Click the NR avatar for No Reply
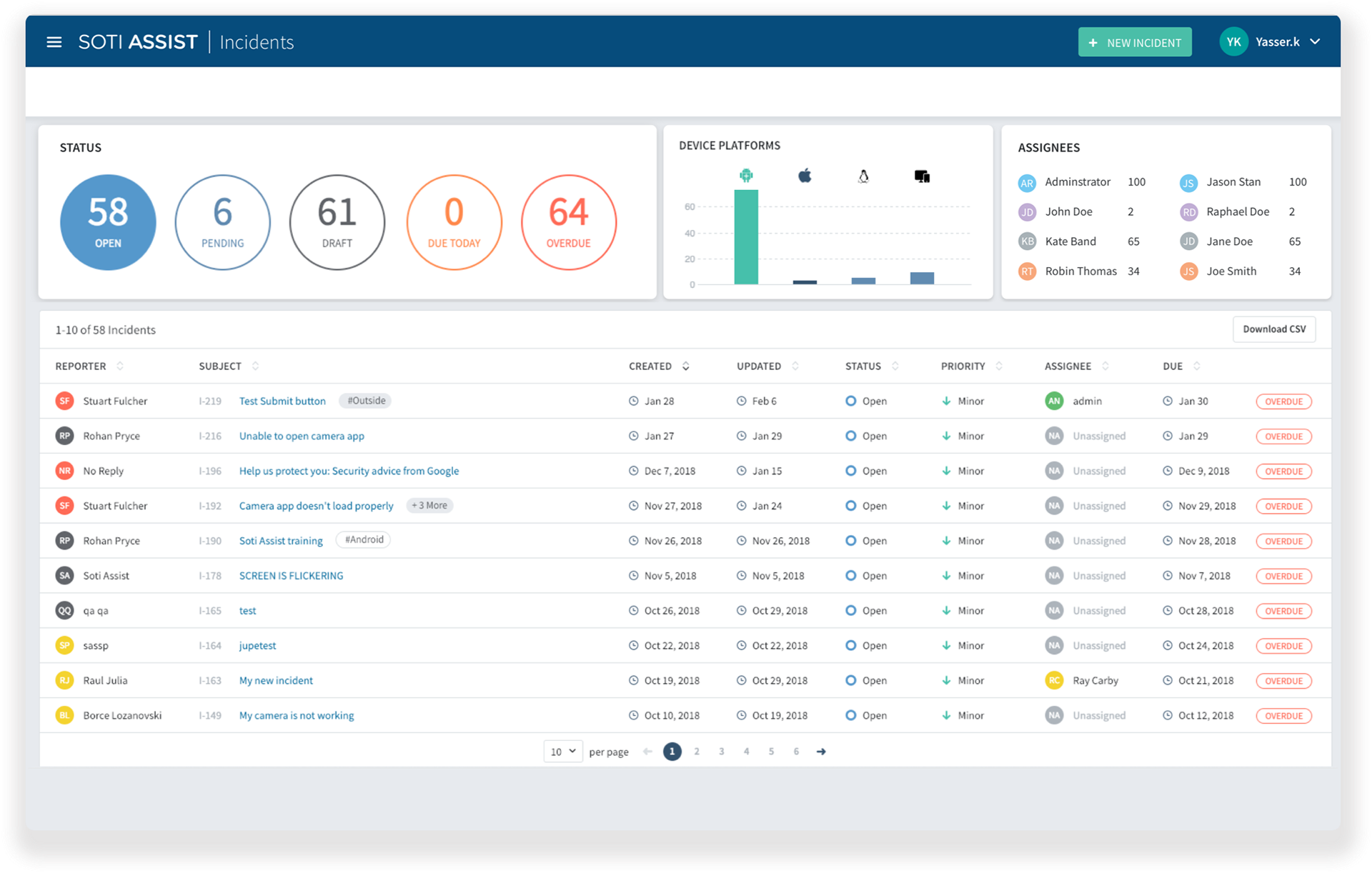 point(64,471)
